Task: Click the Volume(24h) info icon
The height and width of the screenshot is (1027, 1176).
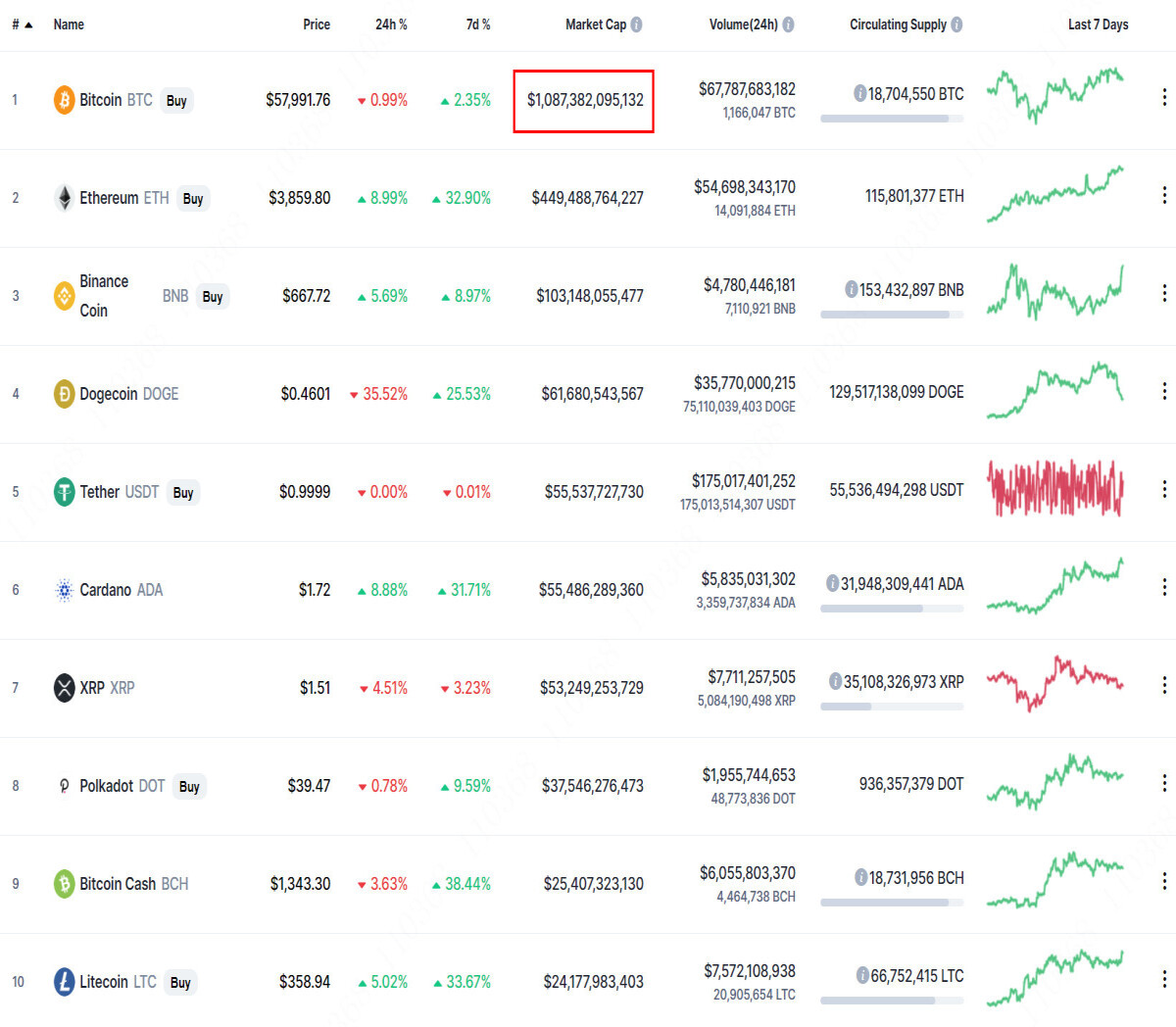Action: tap(788, 24)
